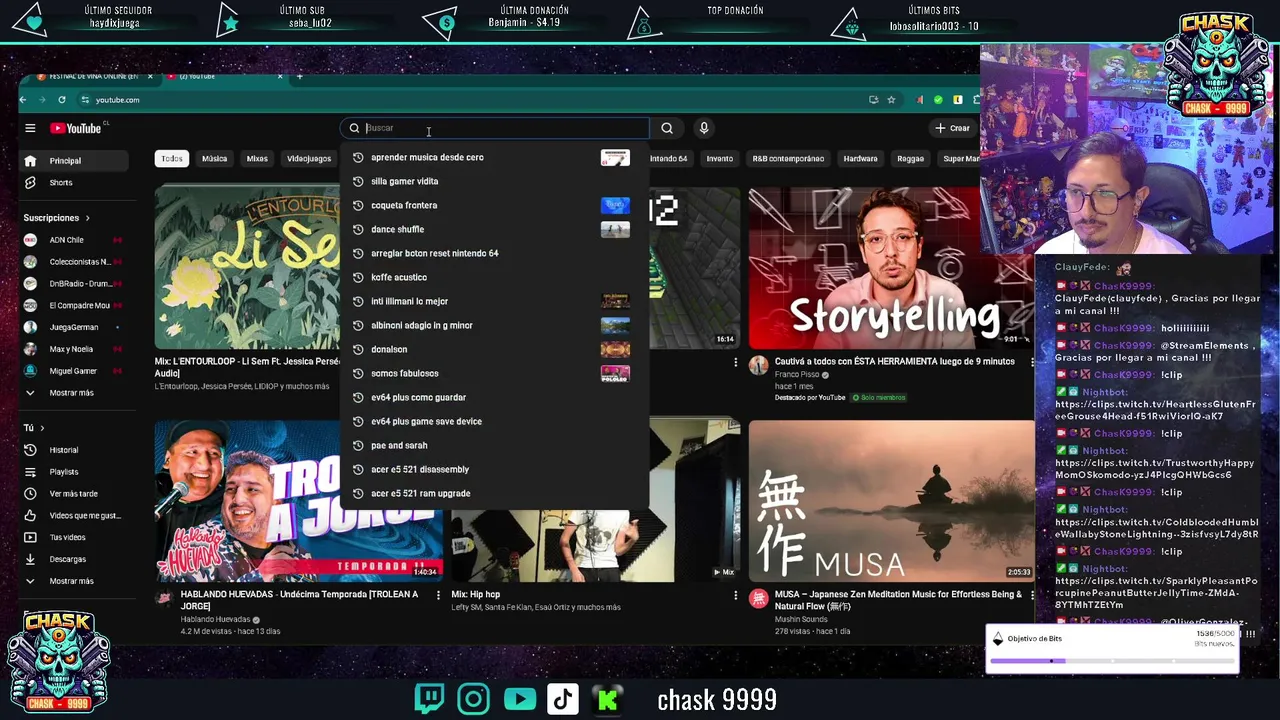The height and width of the screenshot is (720, 1280).
Task: Open Shorts from the sidebar
Action: (75, 182)
